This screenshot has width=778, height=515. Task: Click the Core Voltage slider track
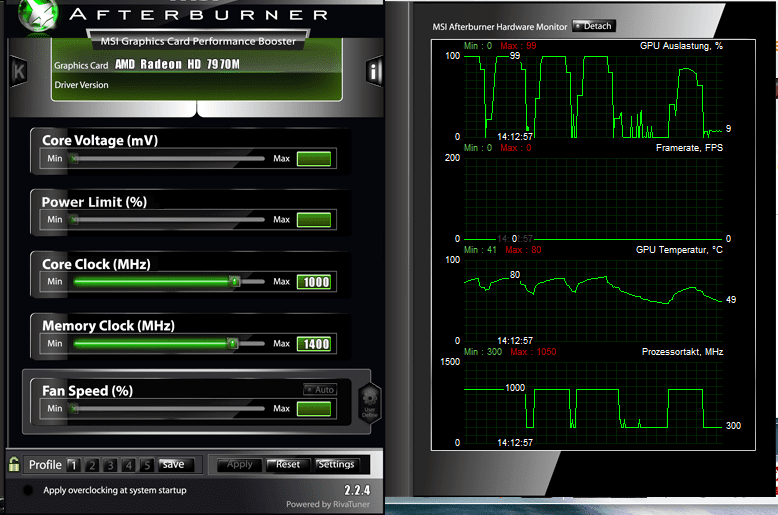point(169,159)
